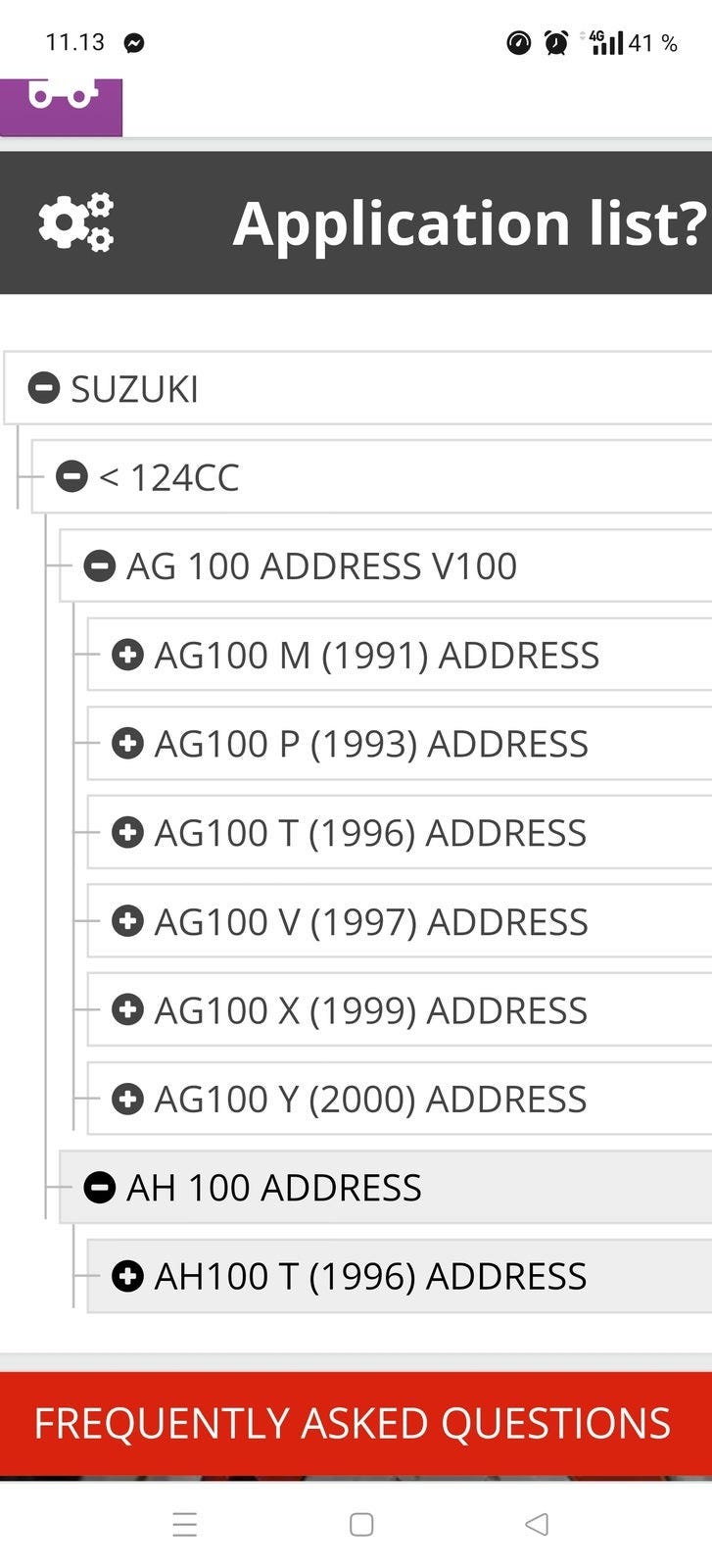Open Android recent apps menu icon

[x=184, y=1524]
